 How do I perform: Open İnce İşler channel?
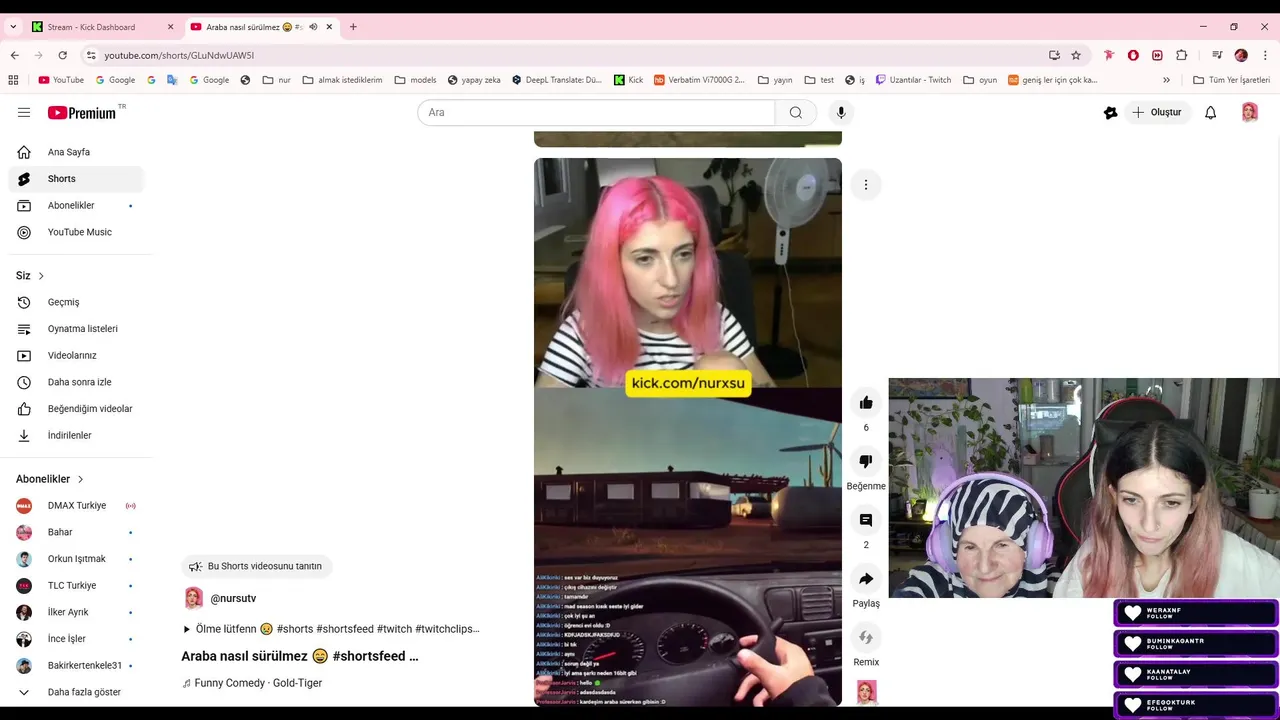pyautogui.click(x=76, y=639)
